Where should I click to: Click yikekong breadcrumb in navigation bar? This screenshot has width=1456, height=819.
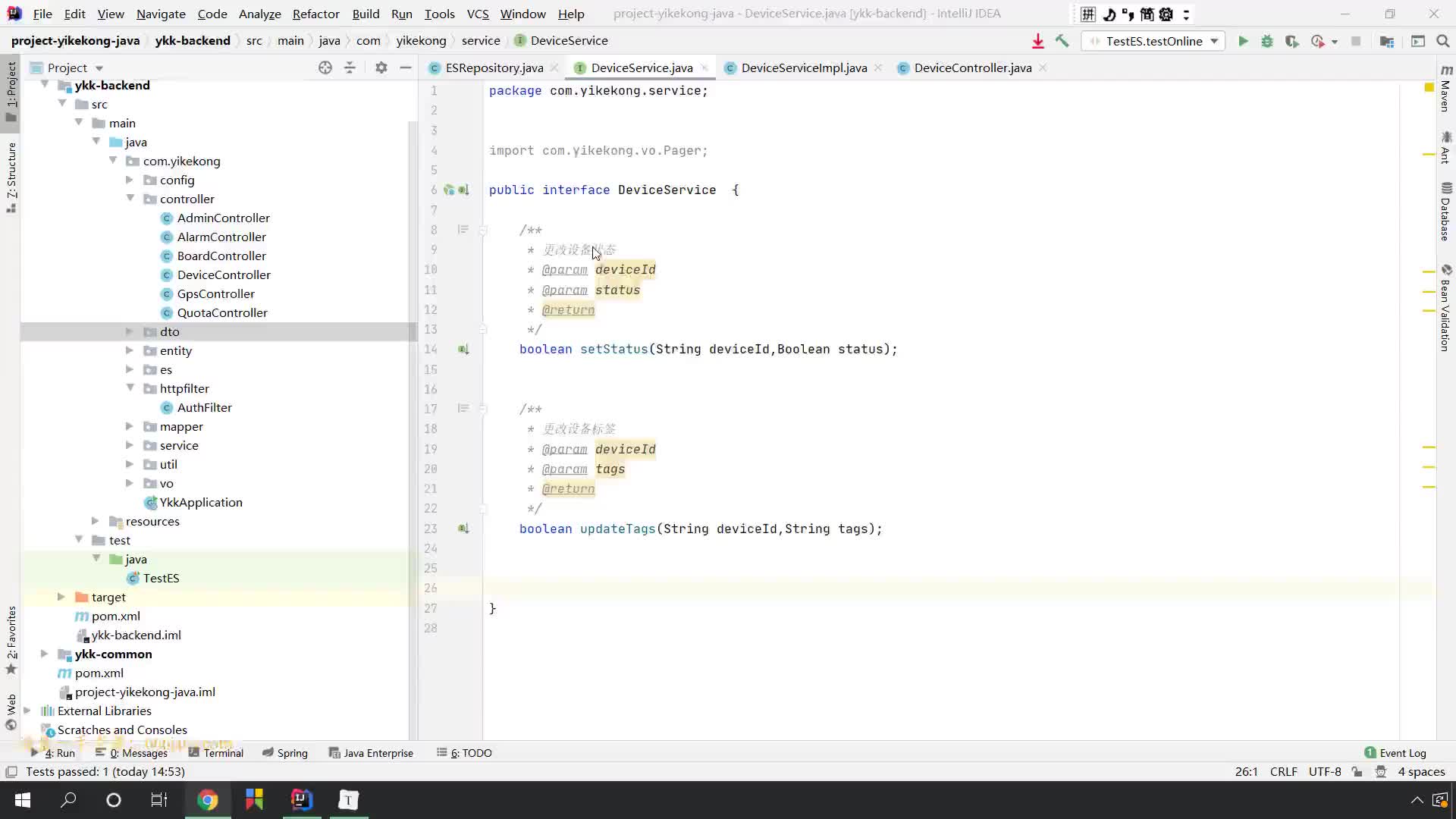[x=421, y=41]
